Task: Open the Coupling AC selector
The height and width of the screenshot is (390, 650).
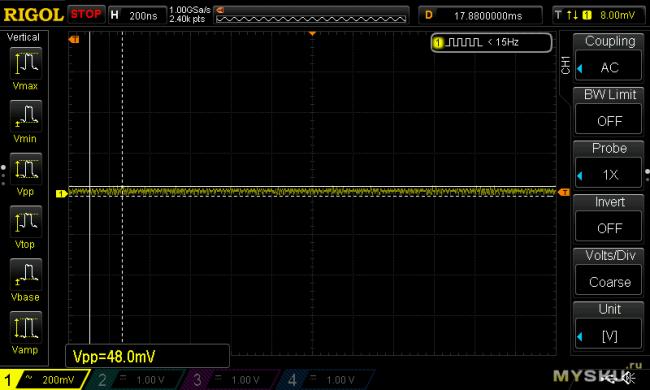Action: coord(609,57)
